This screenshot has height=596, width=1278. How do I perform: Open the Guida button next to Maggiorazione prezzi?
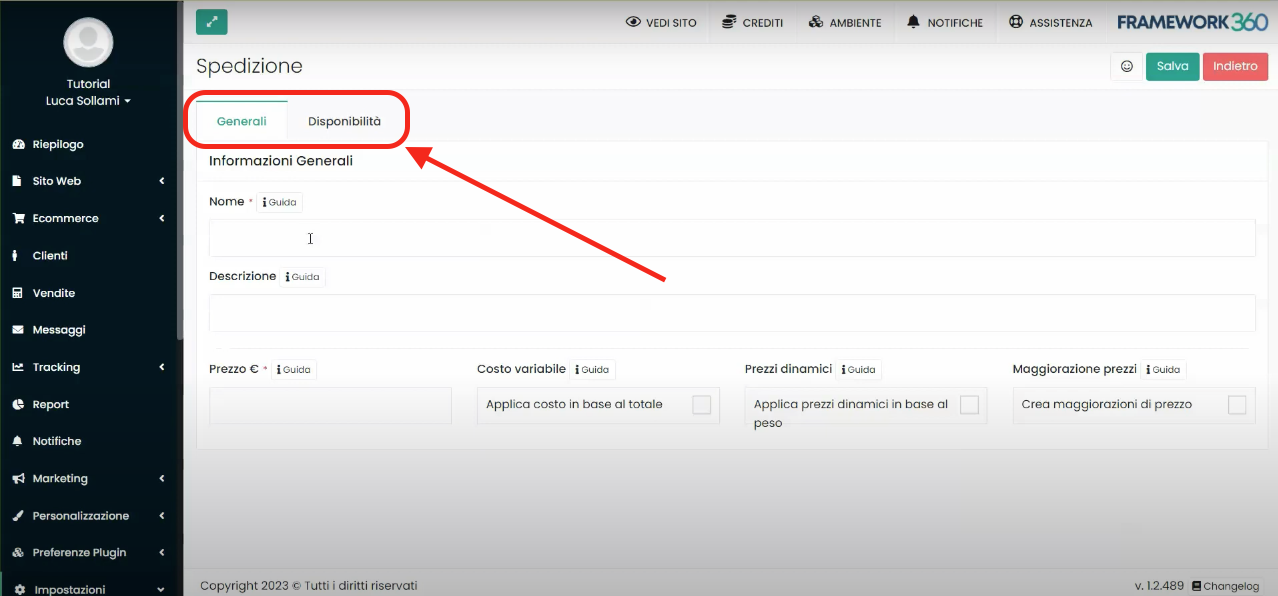[x=1163, y=369]
